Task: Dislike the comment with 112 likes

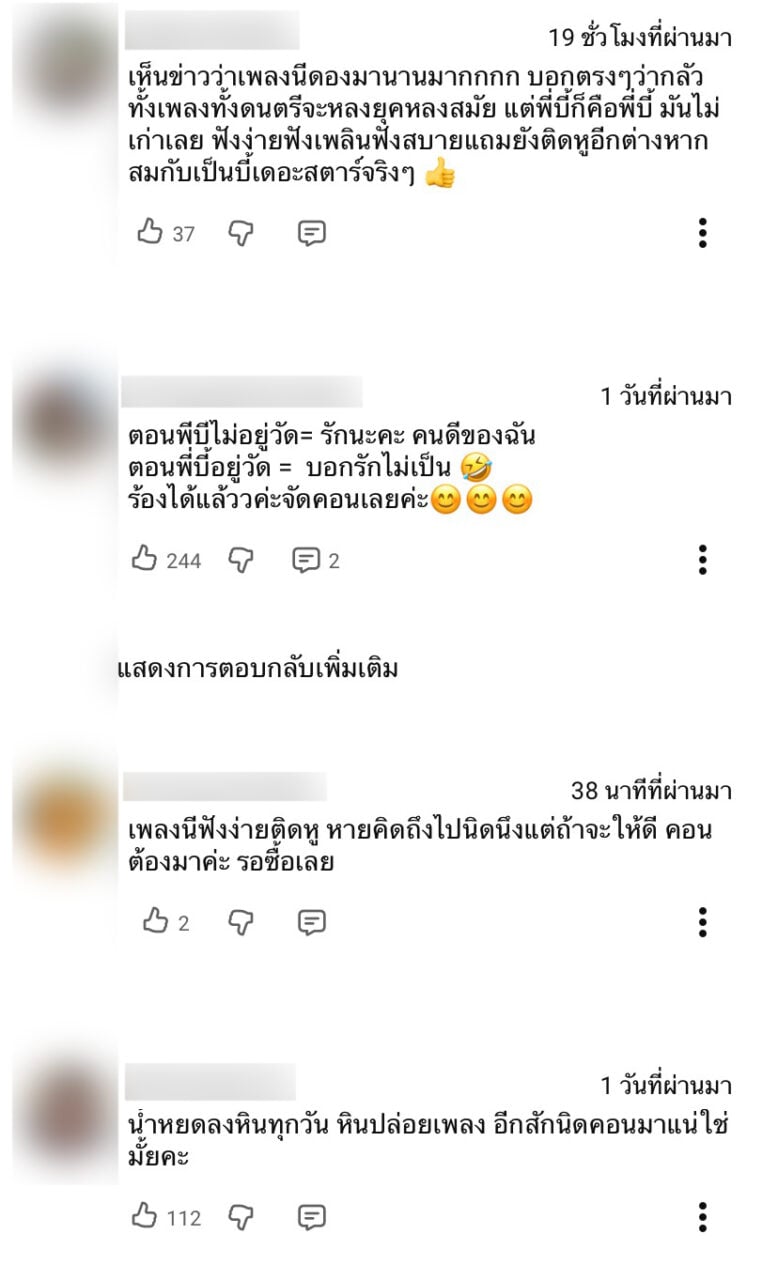Action: [240, 1217]
